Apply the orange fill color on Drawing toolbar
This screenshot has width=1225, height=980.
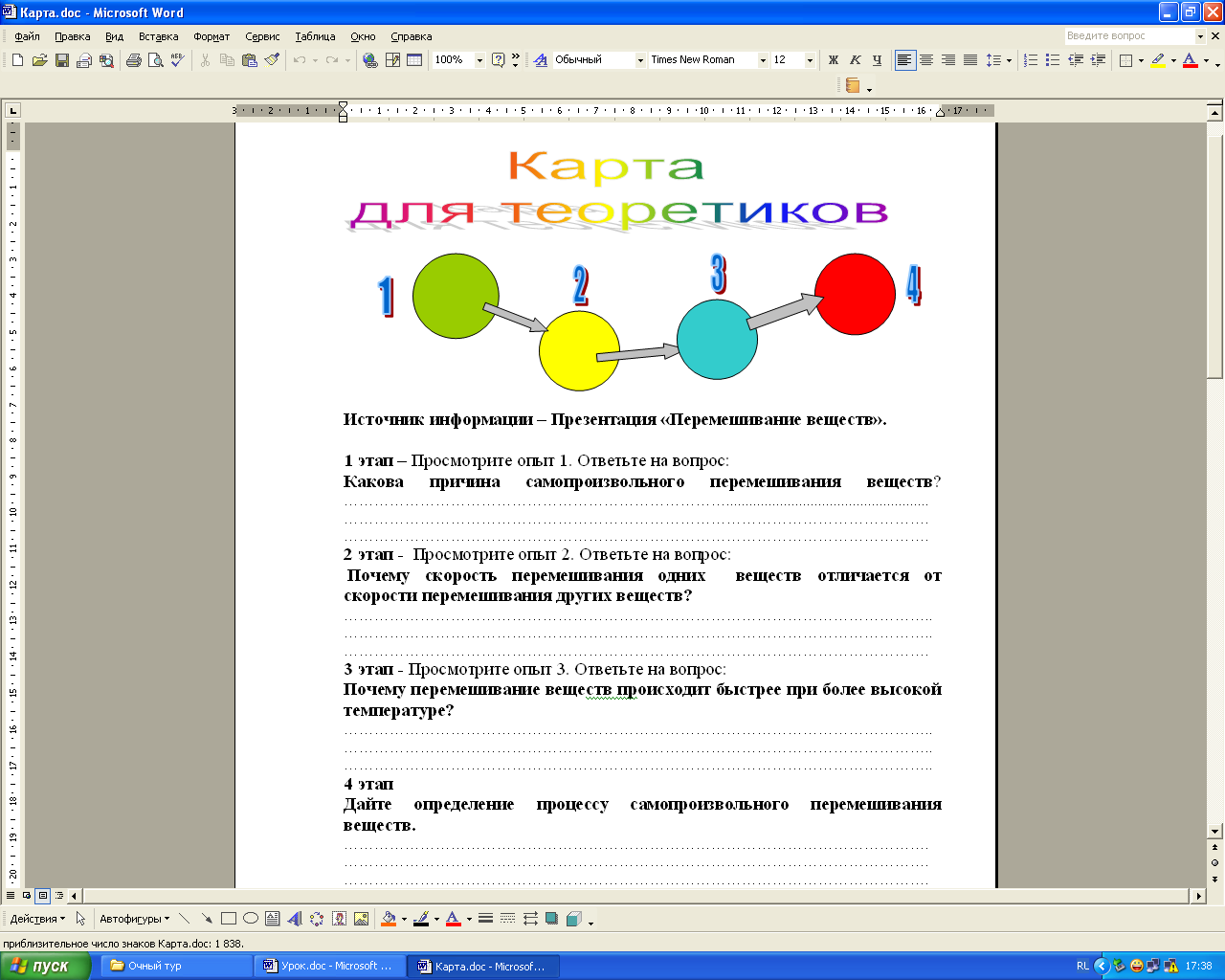pyautogui.click(x=388, y=919)
